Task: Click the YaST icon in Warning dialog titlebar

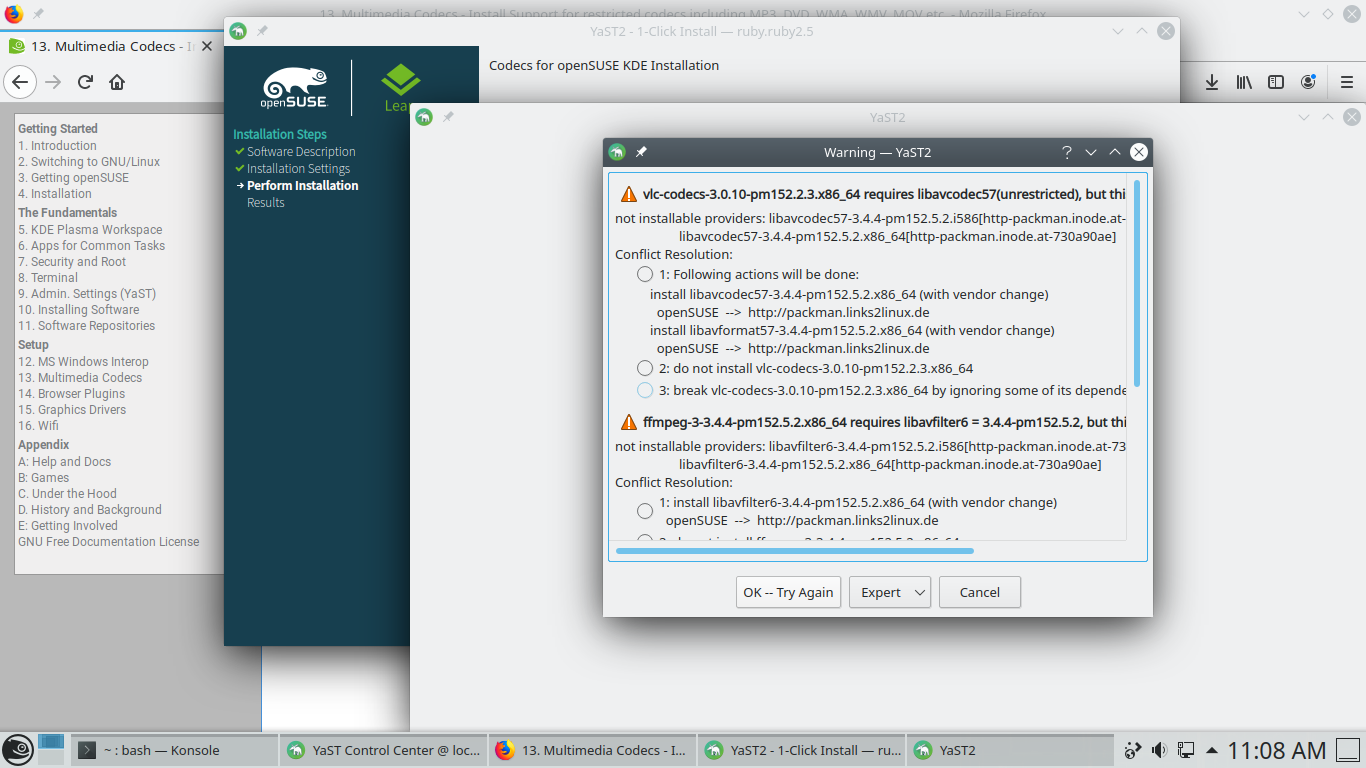Action: (x=618, y=152)
